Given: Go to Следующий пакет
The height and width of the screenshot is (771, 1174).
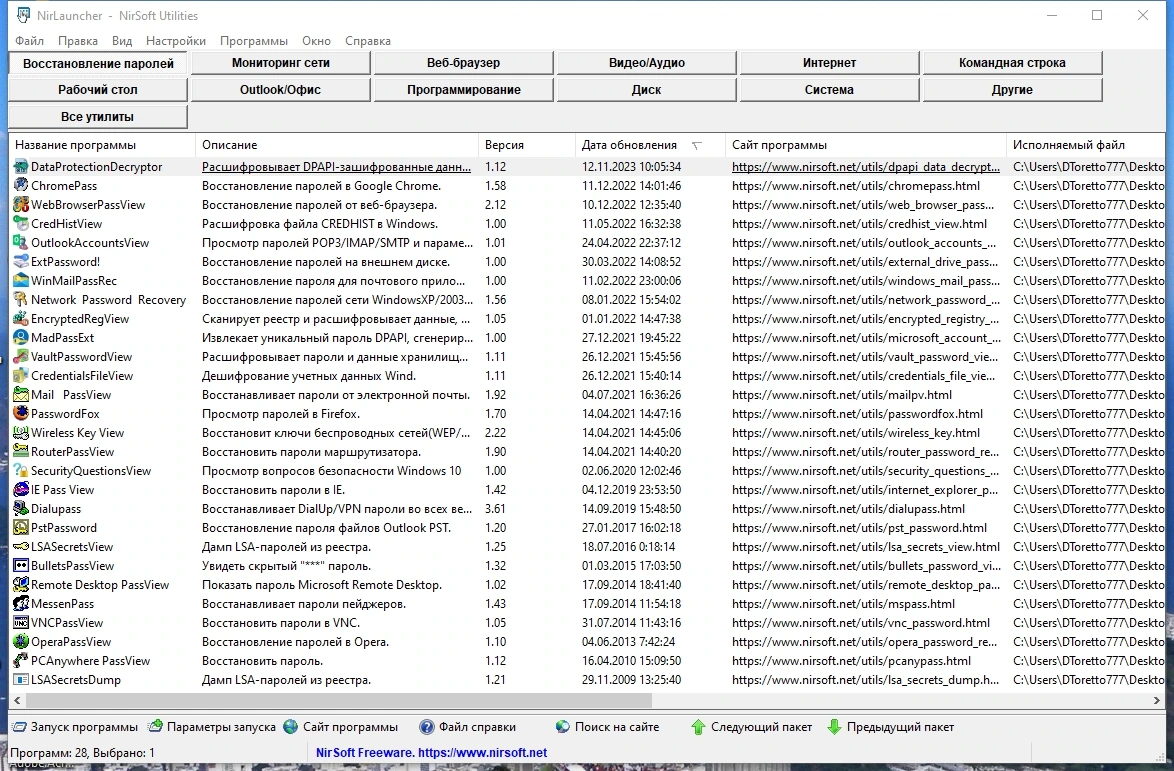Looking at the screenshot, I should [x=751, y=727].
